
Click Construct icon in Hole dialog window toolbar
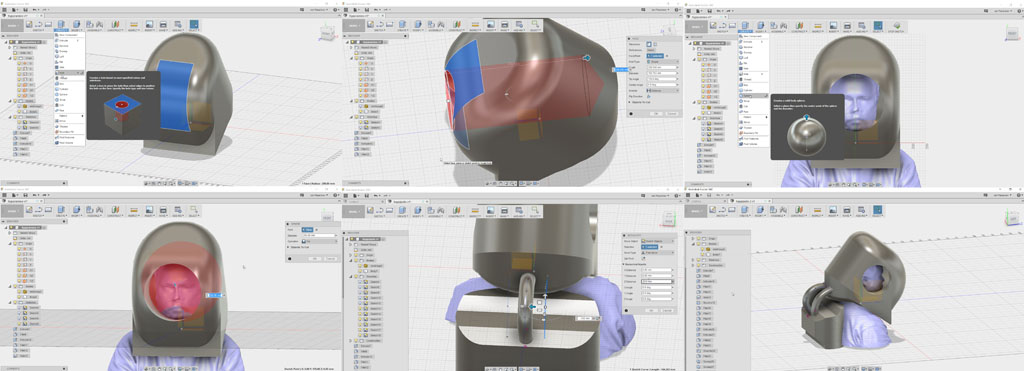(456, 24)
